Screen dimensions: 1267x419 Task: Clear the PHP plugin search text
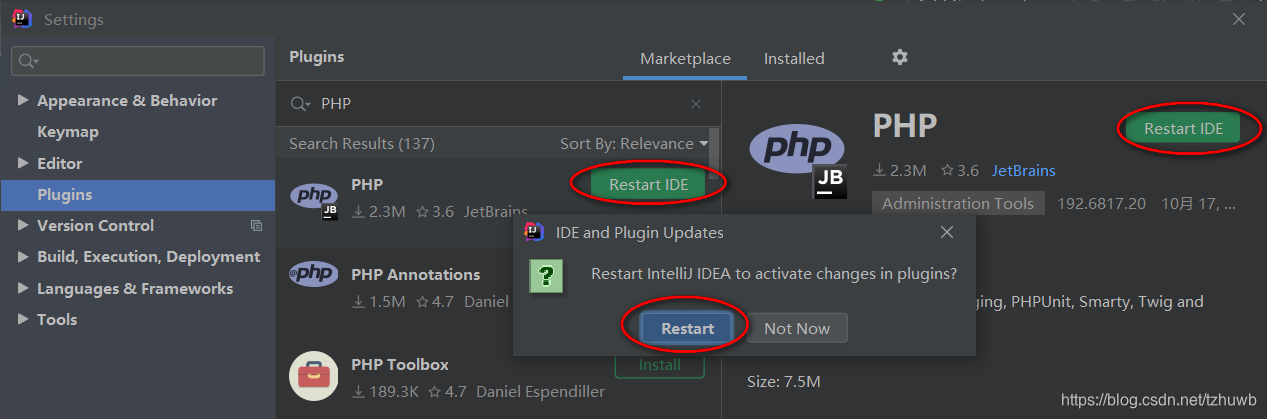(696, 104)
